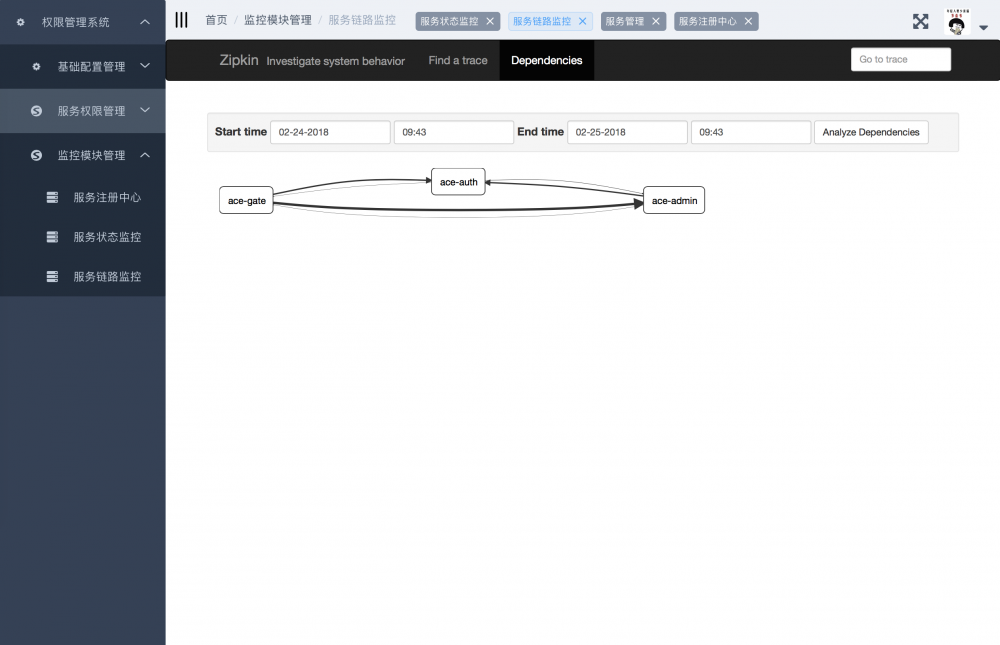Screen dimensions: 1000x645
Task: Click the icon beside 服务权限管理
Action: click(x=37, y=110)
